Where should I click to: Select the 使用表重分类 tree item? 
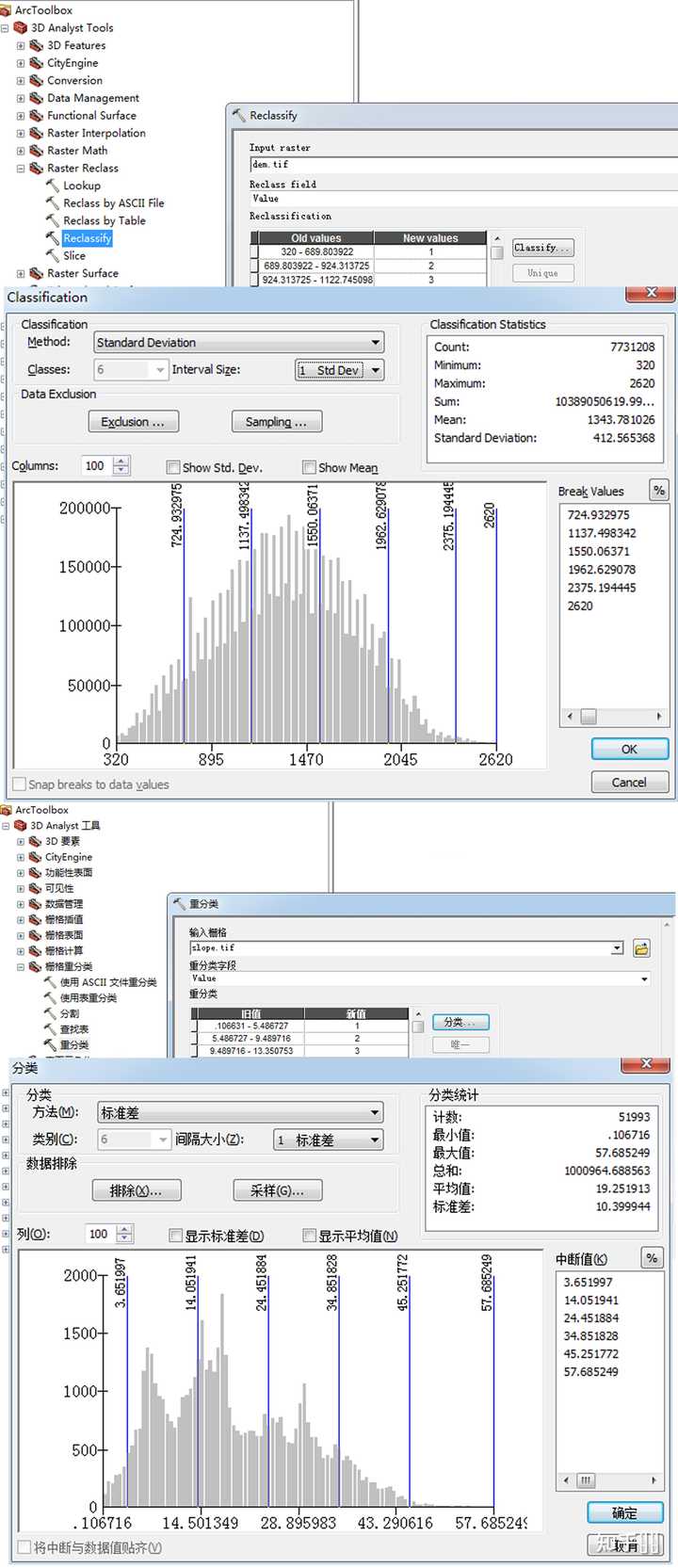coord(89,998)
